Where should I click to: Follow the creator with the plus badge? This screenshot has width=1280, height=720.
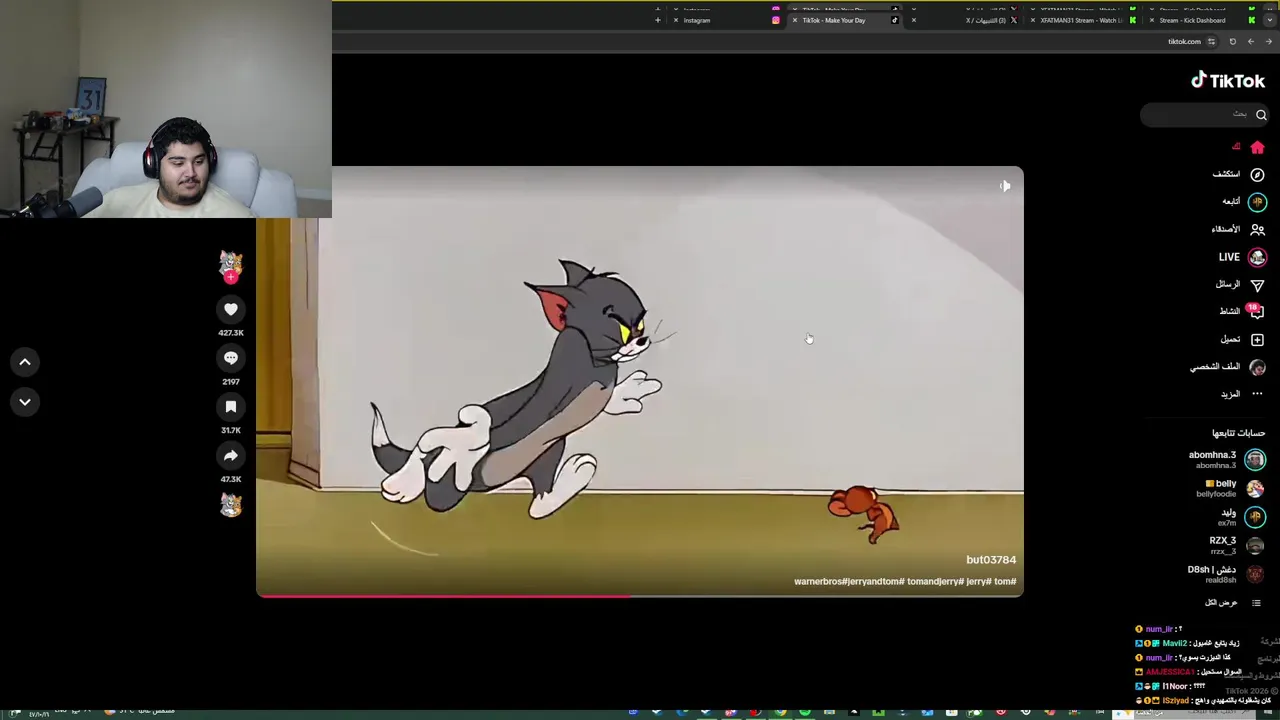pos(231,277)
